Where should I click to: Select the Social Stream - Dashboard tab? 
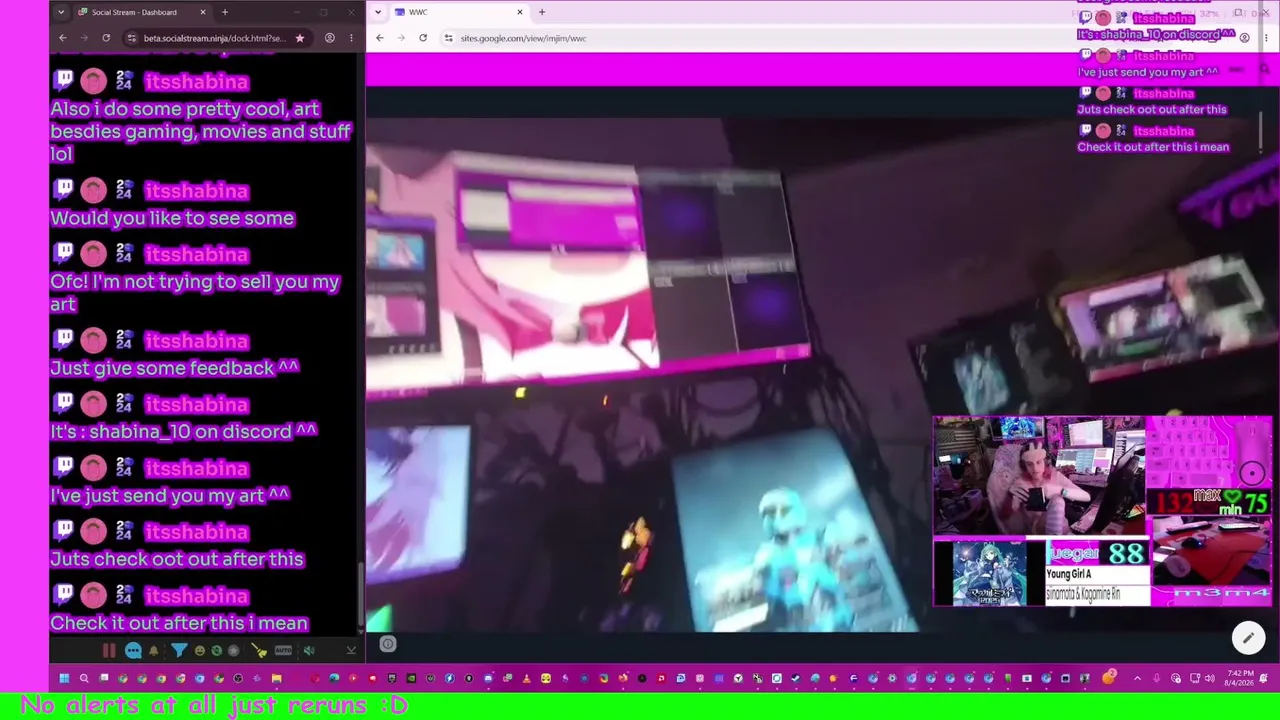[x=141, y=12]
